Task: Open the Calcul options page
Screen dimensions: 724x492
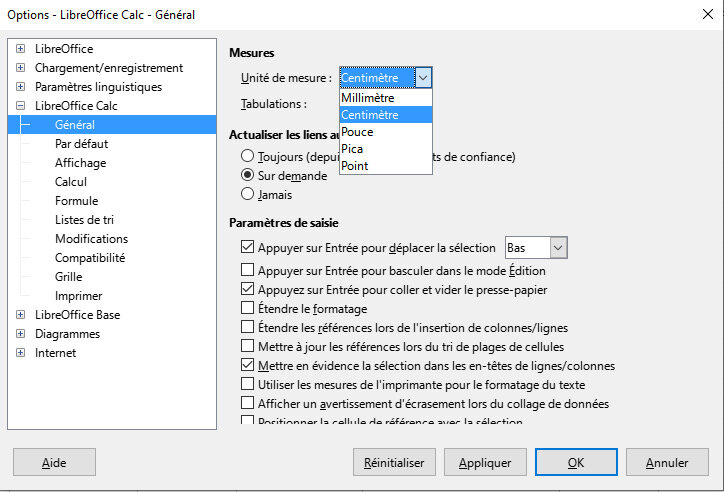Action: click(x=71, y=182)
